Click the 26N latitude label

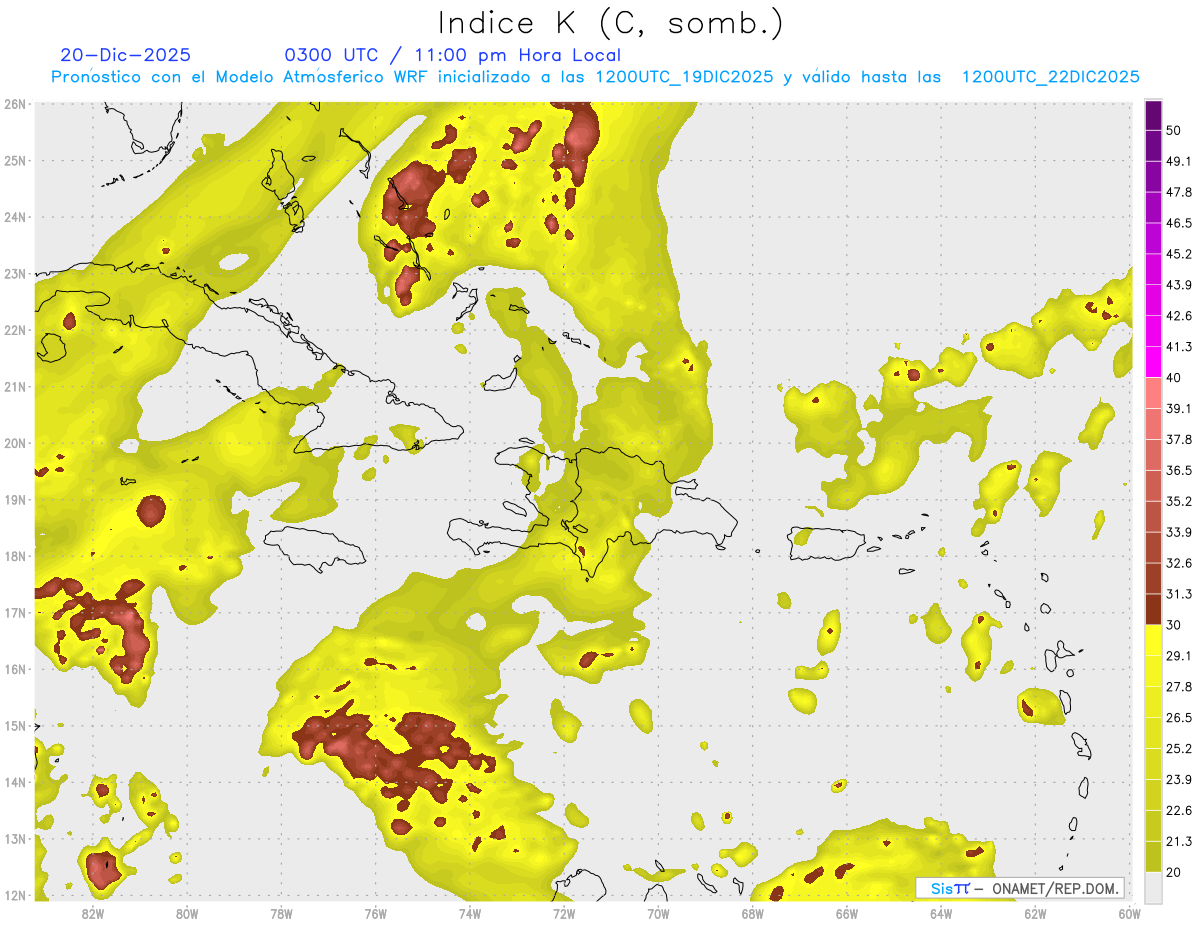tap(15, 104)
